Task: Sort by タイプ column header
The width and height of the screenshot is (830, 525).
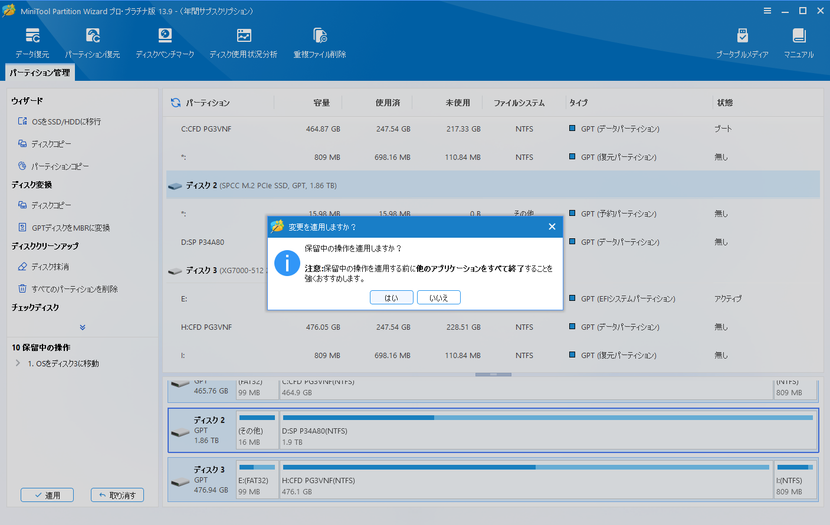Action: tap(579, 103)
